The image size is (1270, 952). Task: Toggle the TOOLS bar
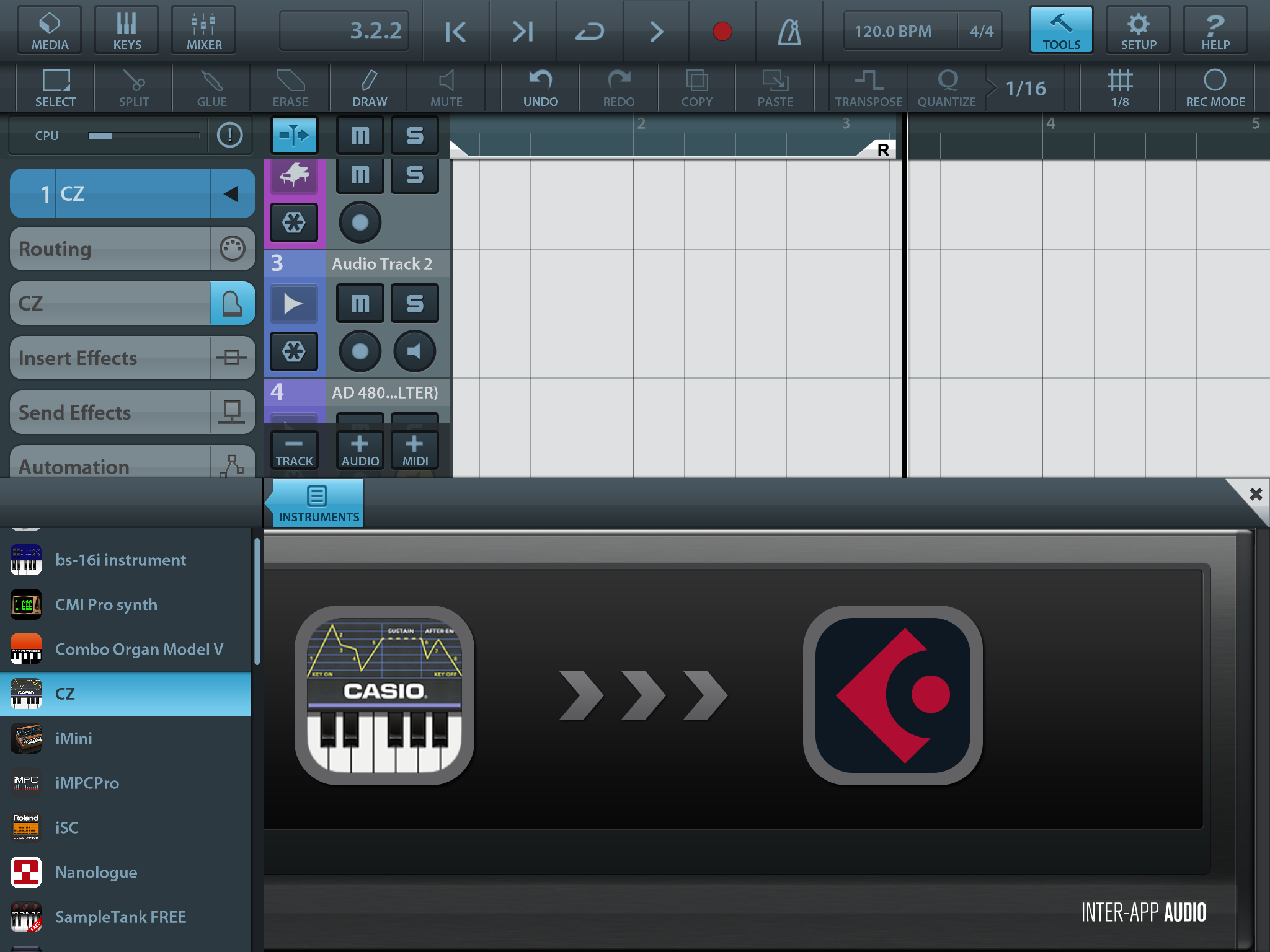pyautogui.click(x=1061, y=30)
